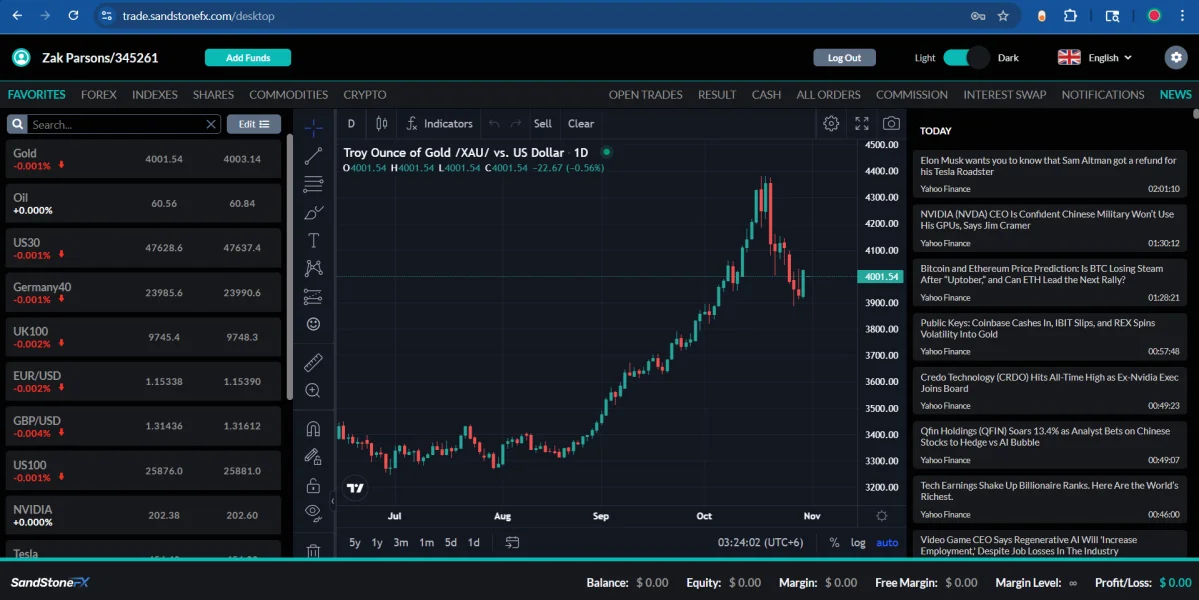The height and width of the screenshot is (600, 1199).
Task: Take a chart snapshot with camera icon
Action: pyautogui.click(x=891, y=124)
